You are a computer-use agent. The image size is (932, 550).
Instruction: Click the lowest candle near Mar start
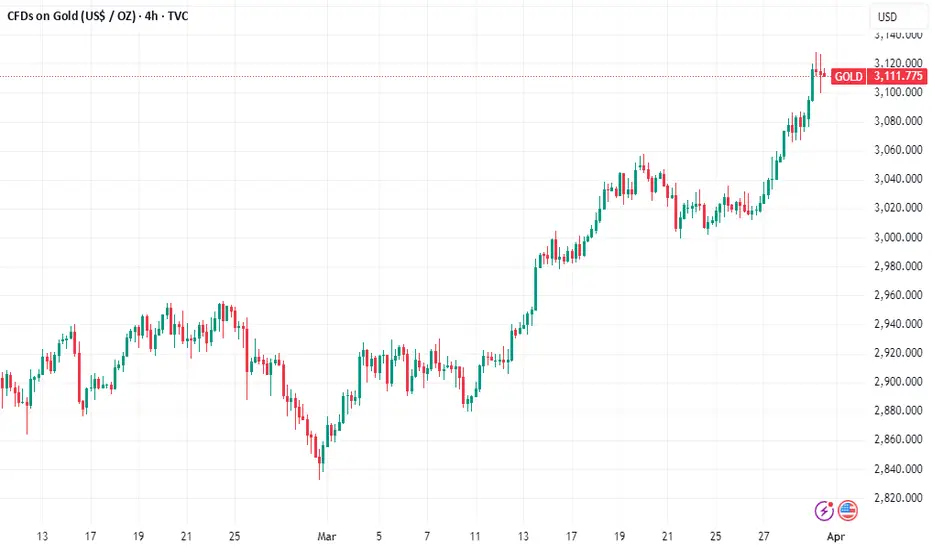(x=320, y=461)
